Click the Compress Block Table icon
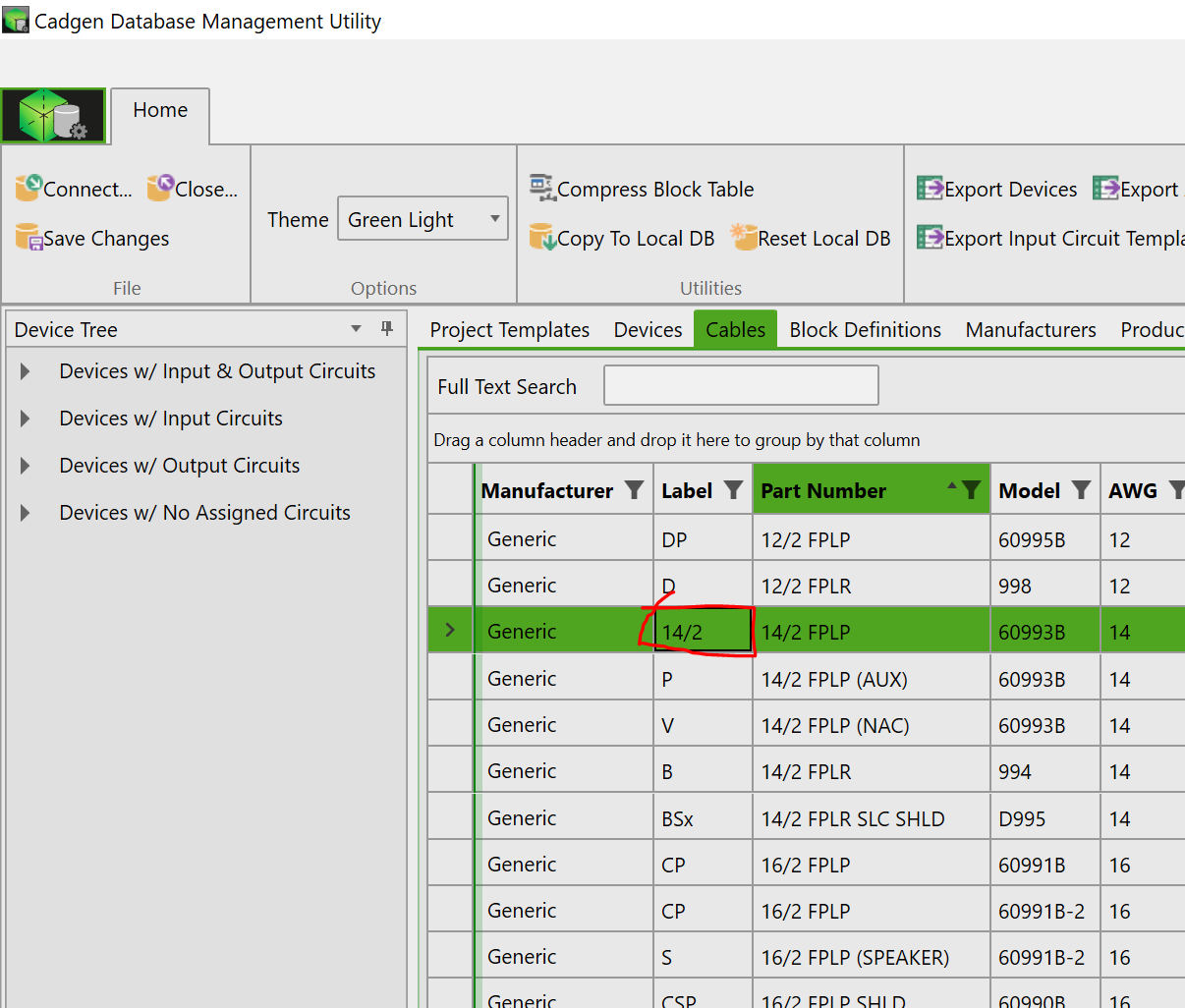This screenshot has width=1185, height=1008. (542, 187)
